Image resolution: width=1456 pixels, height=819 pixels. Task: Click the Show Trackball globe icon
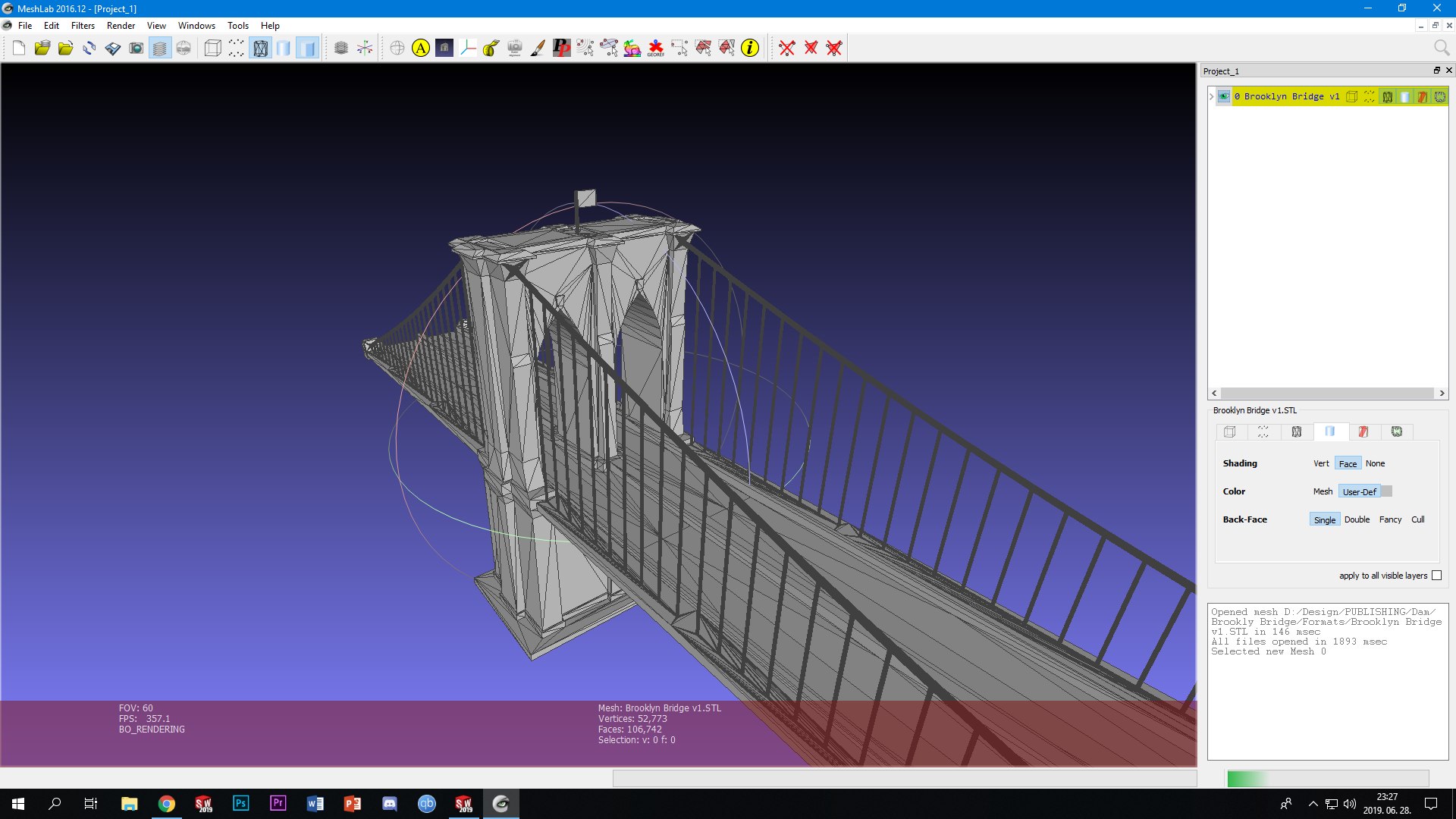pyautogui.click(x=397, y=49)
